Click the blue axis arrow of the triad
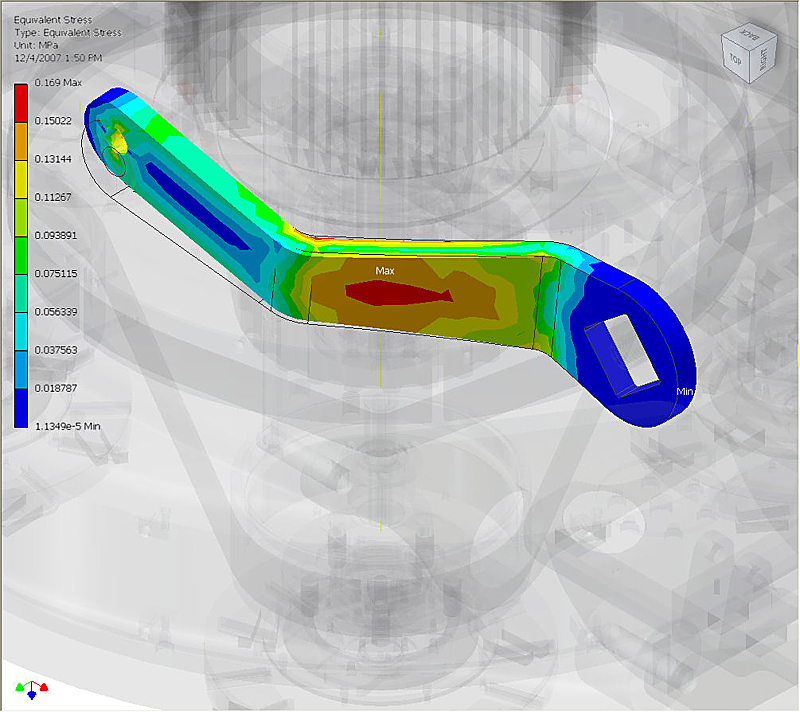Screen dimensions: 800x712 click(x=32, y=694)
